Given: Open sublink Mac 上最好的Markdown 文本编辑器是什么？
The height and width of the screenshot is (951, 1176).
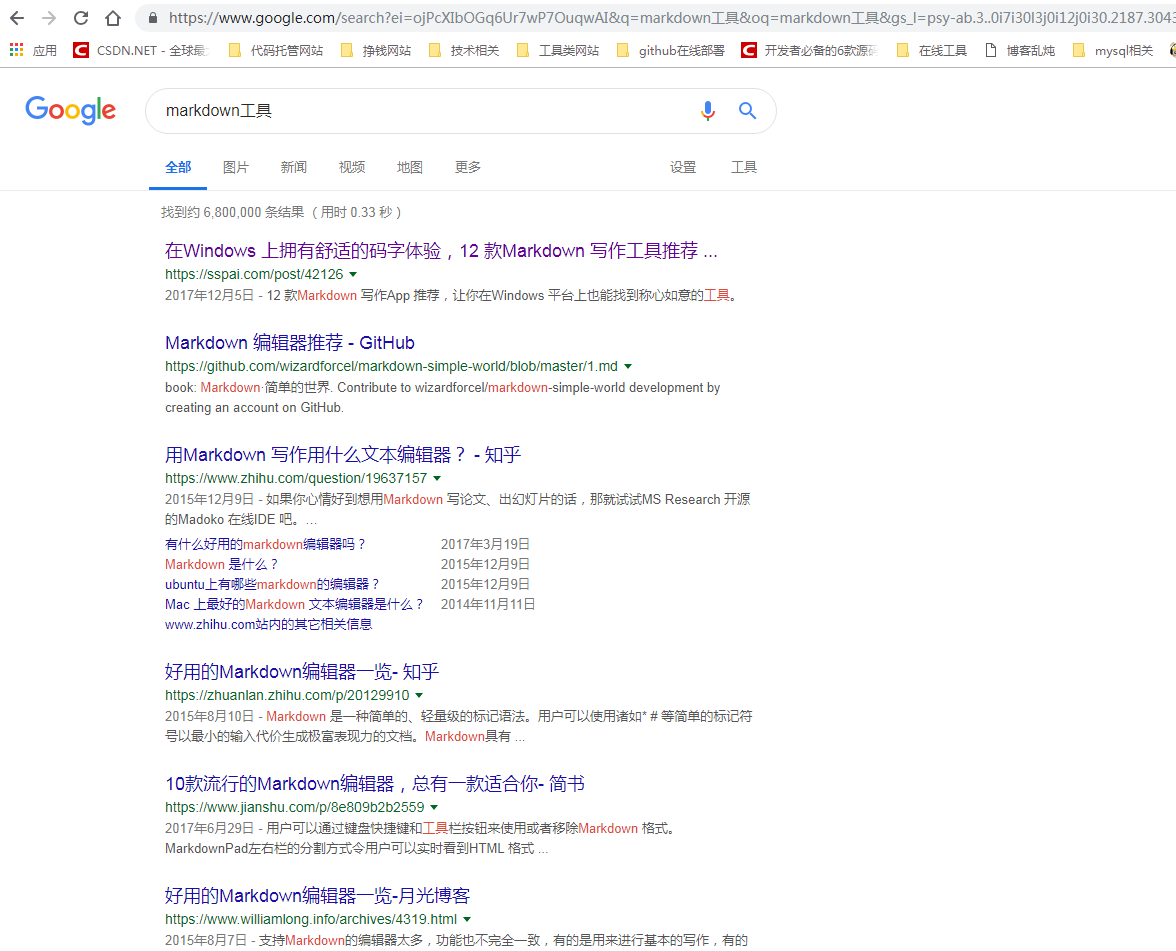Looking at the screenshot, I should click(x=295, y=604).
